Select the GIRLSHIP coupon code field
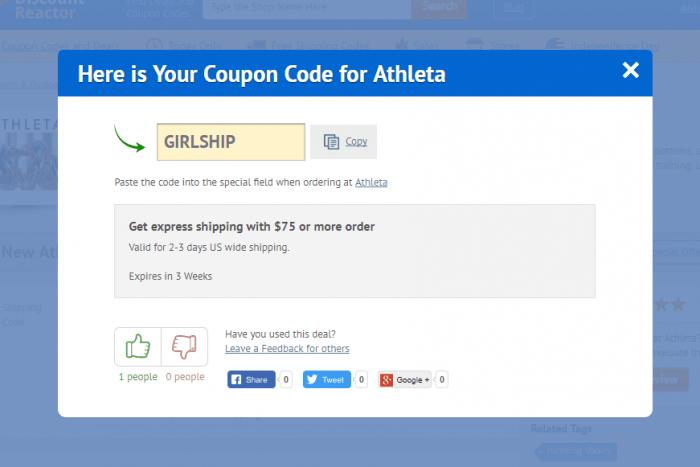Screen dimensions: 700x467 [231, 142]
